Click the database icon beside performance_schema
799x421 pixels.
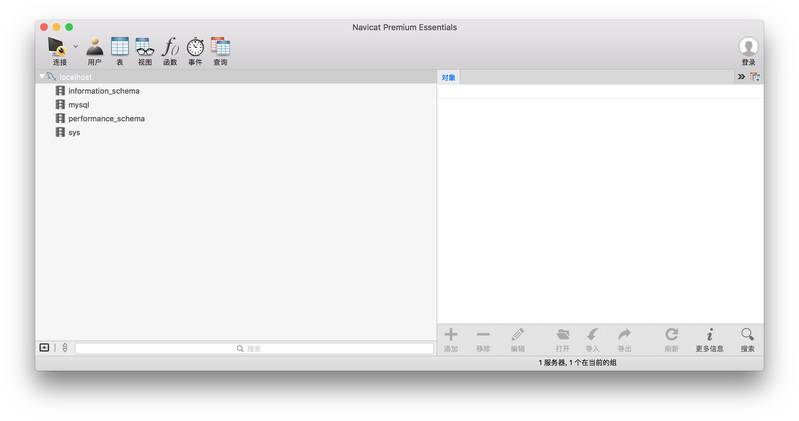(60, 118)
